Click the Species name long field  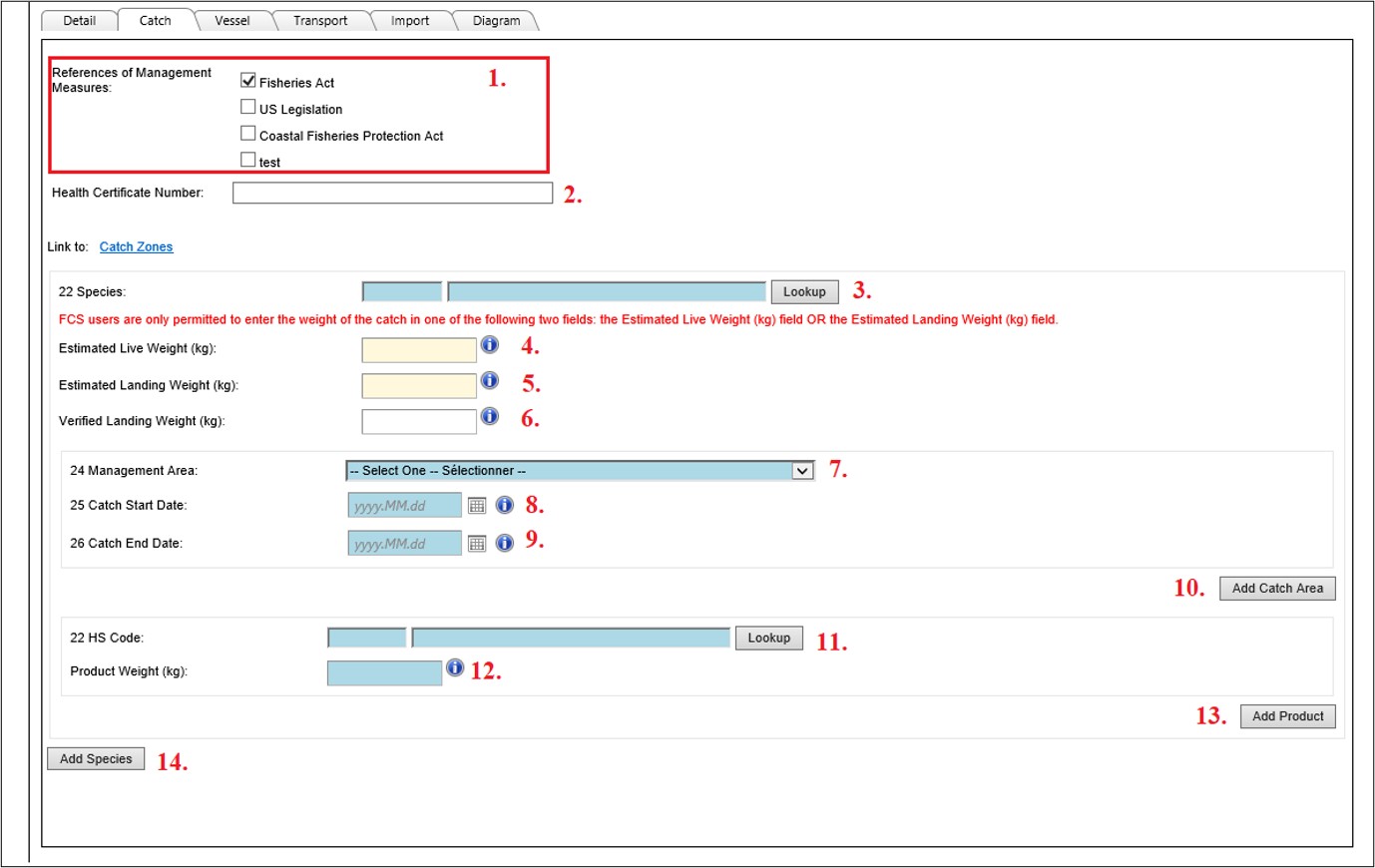tap(607, 292)
